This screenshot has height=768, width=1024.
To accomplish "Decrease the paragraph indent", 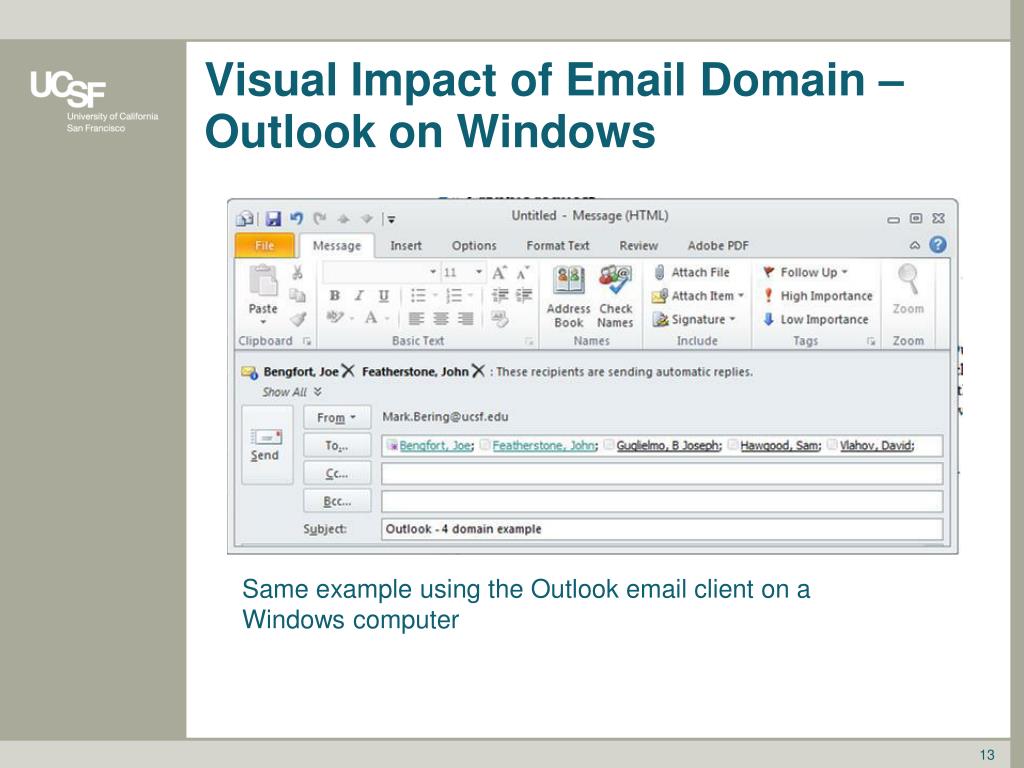I will click(x=500, y=296).
